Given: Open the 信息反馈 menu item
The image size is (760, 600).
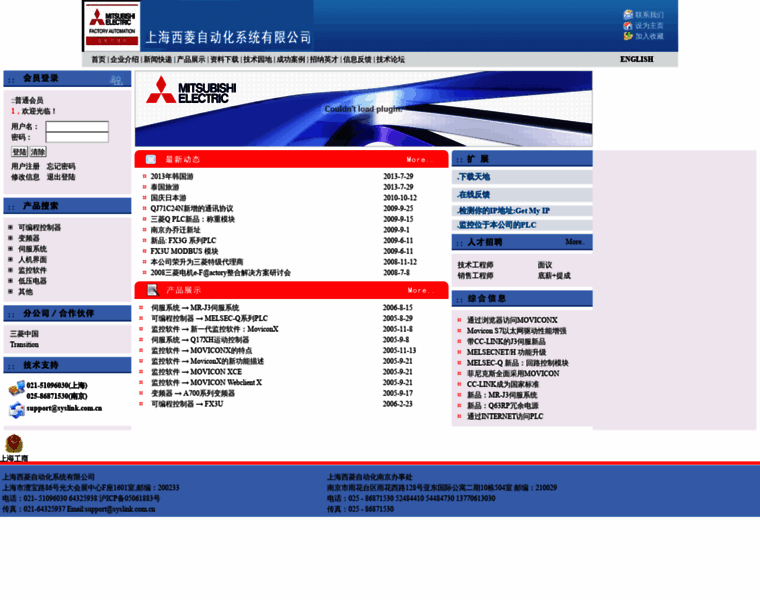Looking at the screenshot, I should click(357, 60).
